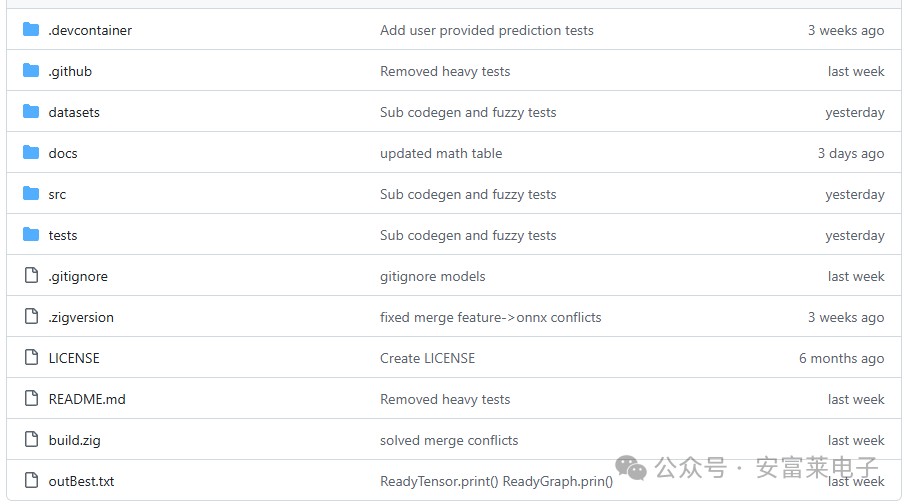The height and width of the screenshot is (503, 907).
Task: Click the outBest.txt file icon
Action: click(x=31, y=480)
